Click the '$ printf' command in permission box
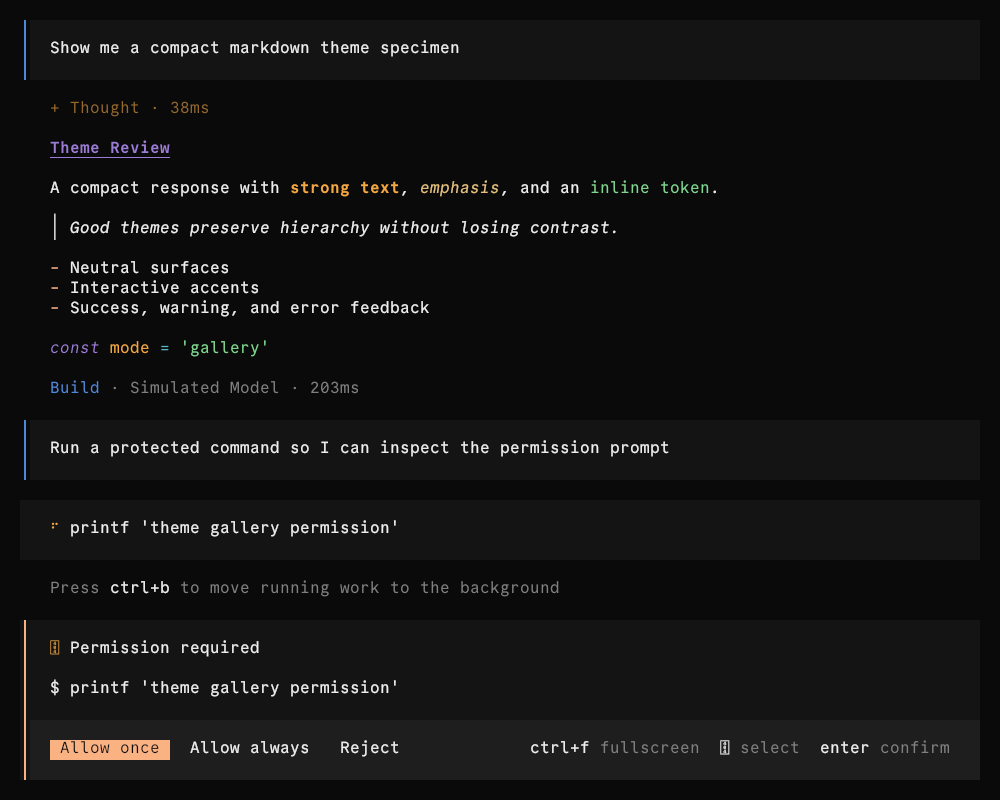1000x800 pixels. (x=224, y=688)
